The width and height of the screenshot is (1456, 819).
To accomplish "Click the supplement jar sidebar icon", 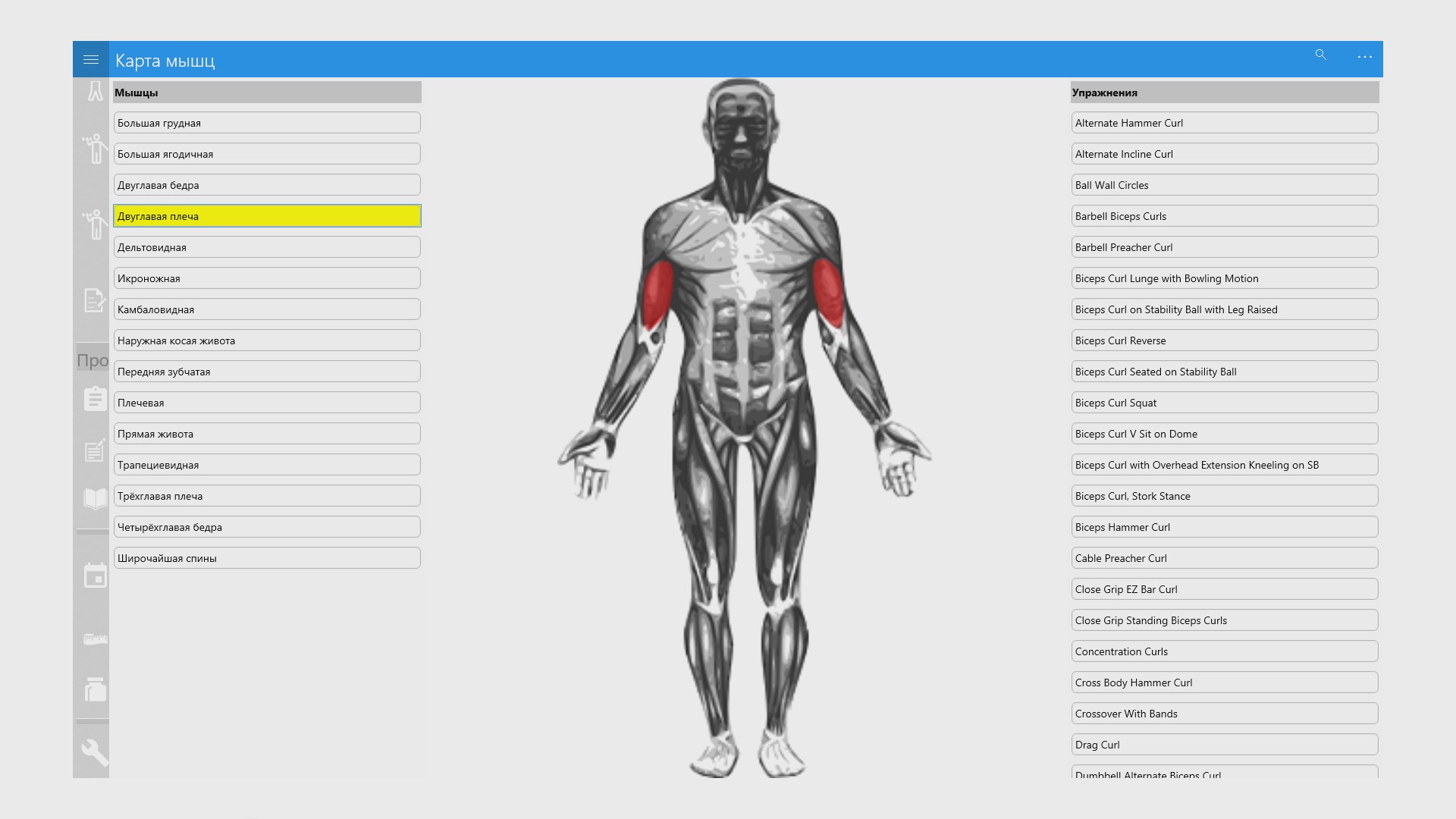I will [x=95, y=689].
